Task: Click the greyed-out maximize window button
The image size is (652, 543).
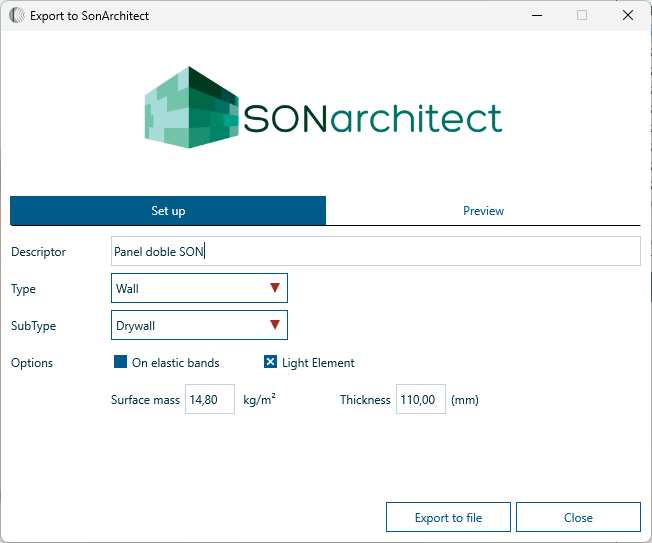Action: pyautogui.click(x=582, y=16)
